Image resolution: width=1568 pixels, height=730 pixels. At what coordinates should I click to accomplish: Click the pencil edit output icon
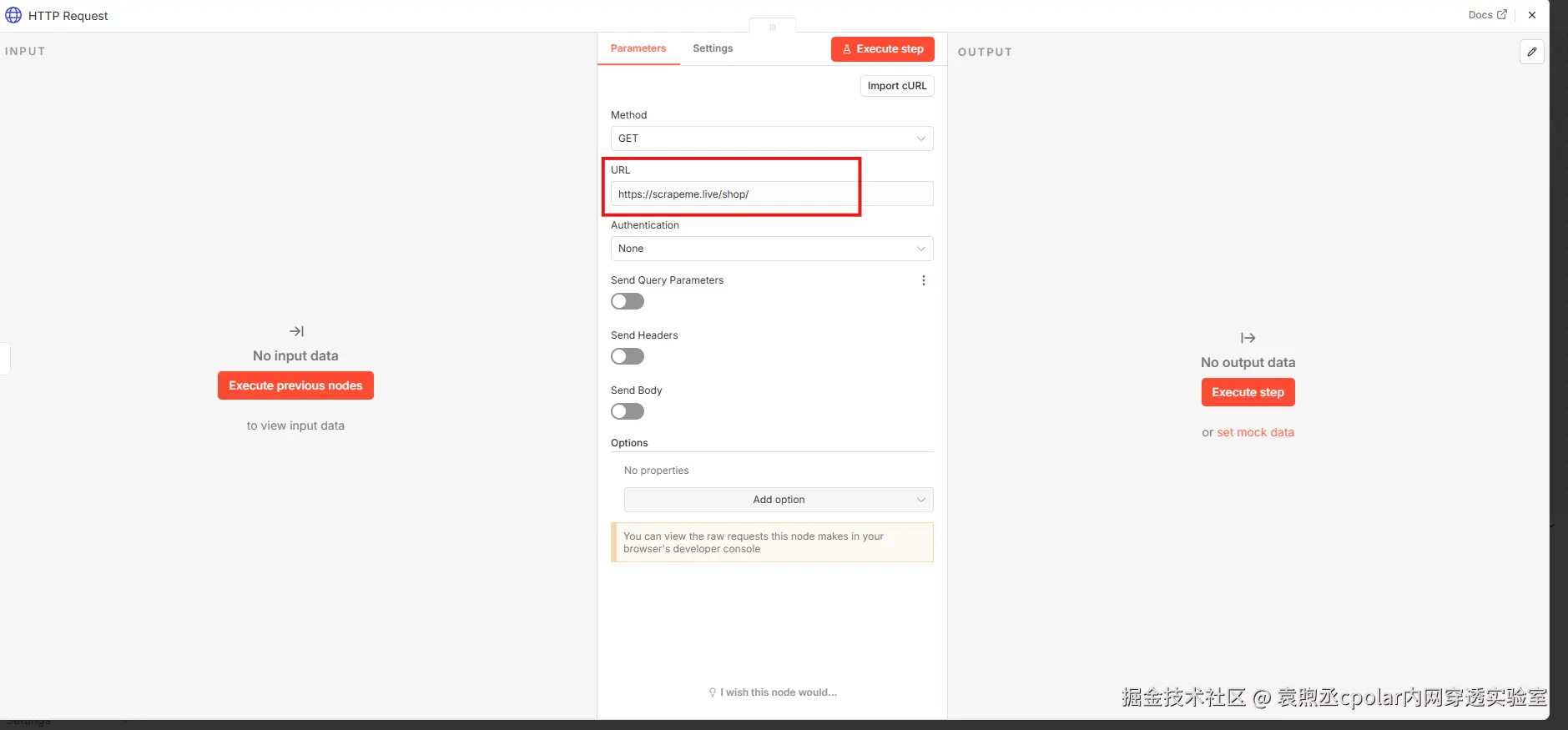(1532, 52)
